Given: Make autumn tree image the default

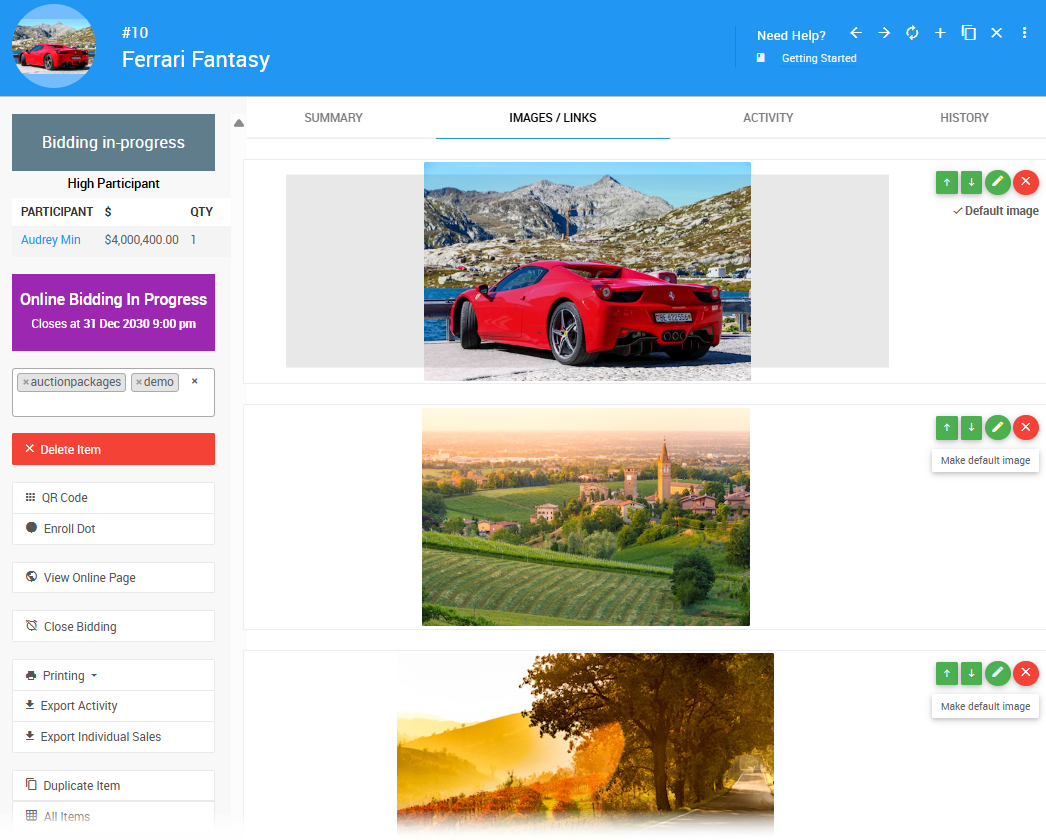Looking at the screenshot, I should tap(985, 707).
